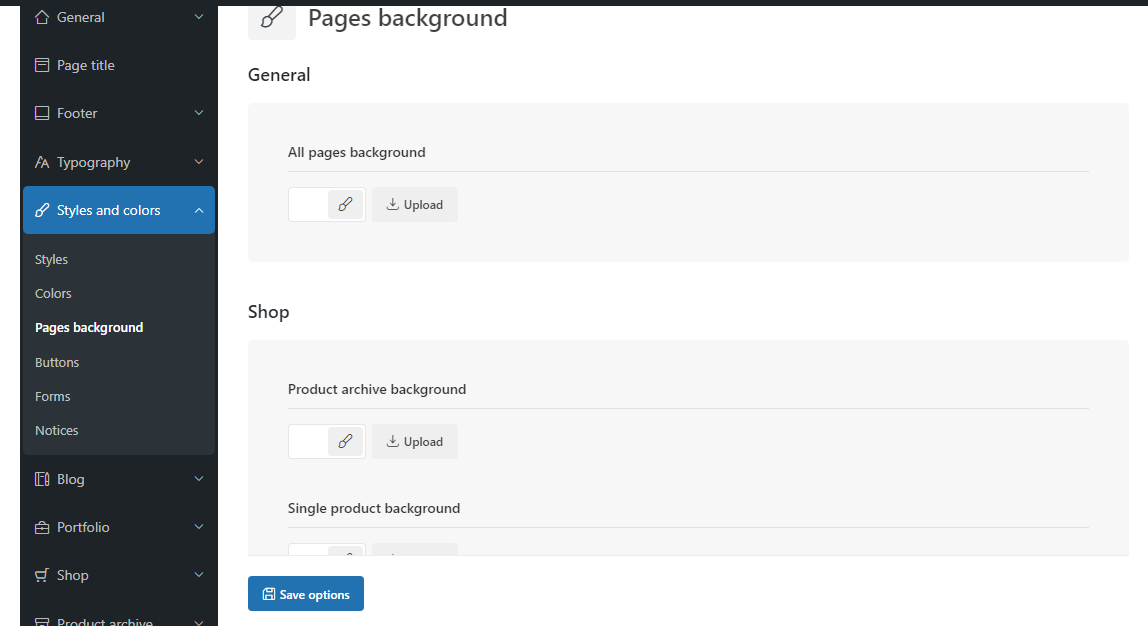Open color picker brush for All pages background
The height and width of the screenshot is (626, 1148).
coord(345,204)
